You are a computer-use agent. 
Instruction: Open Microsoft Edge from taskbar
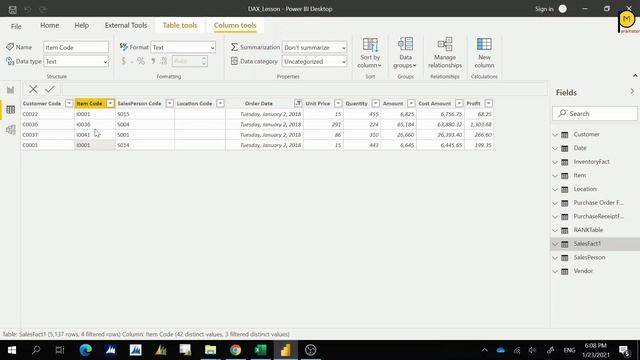point(85,350)
